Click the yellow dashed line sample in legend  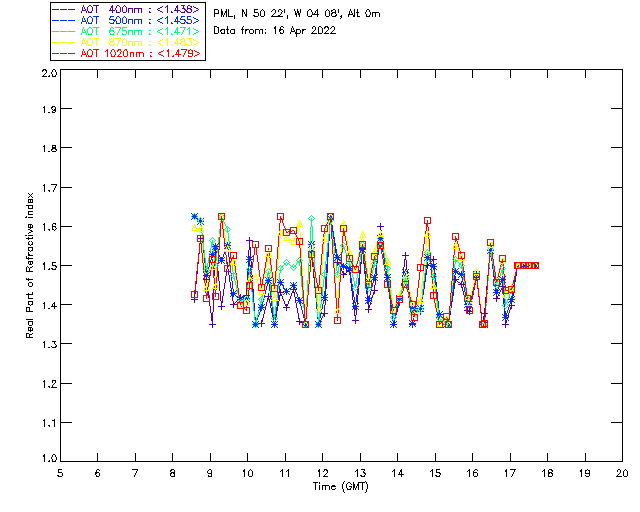coord(64,42)
